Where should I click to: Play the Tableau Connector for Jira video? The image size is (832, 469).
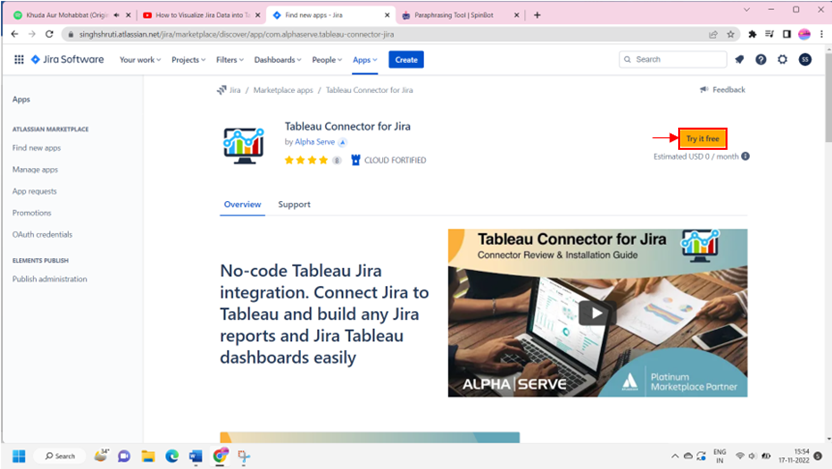(597, 313)
